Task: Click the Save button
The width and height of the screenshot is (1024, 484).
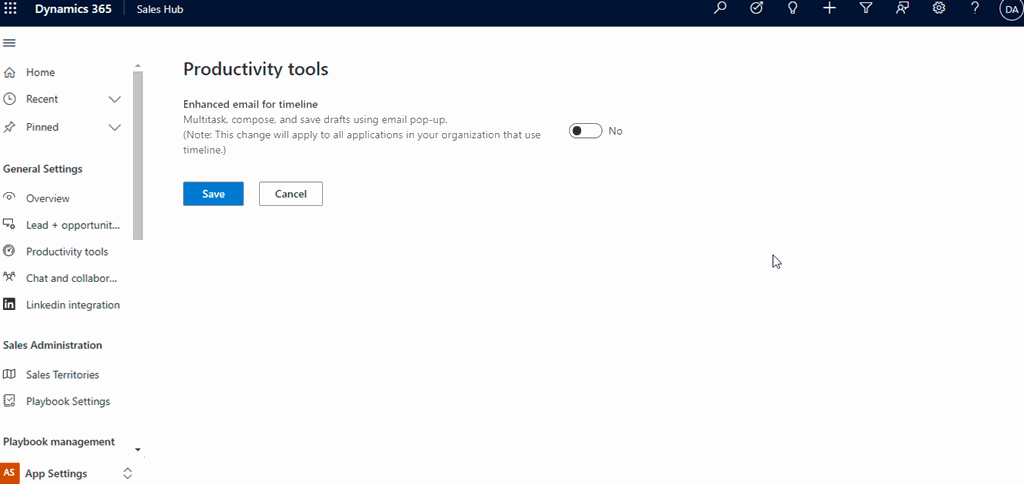Action: [x=213, y=194]
